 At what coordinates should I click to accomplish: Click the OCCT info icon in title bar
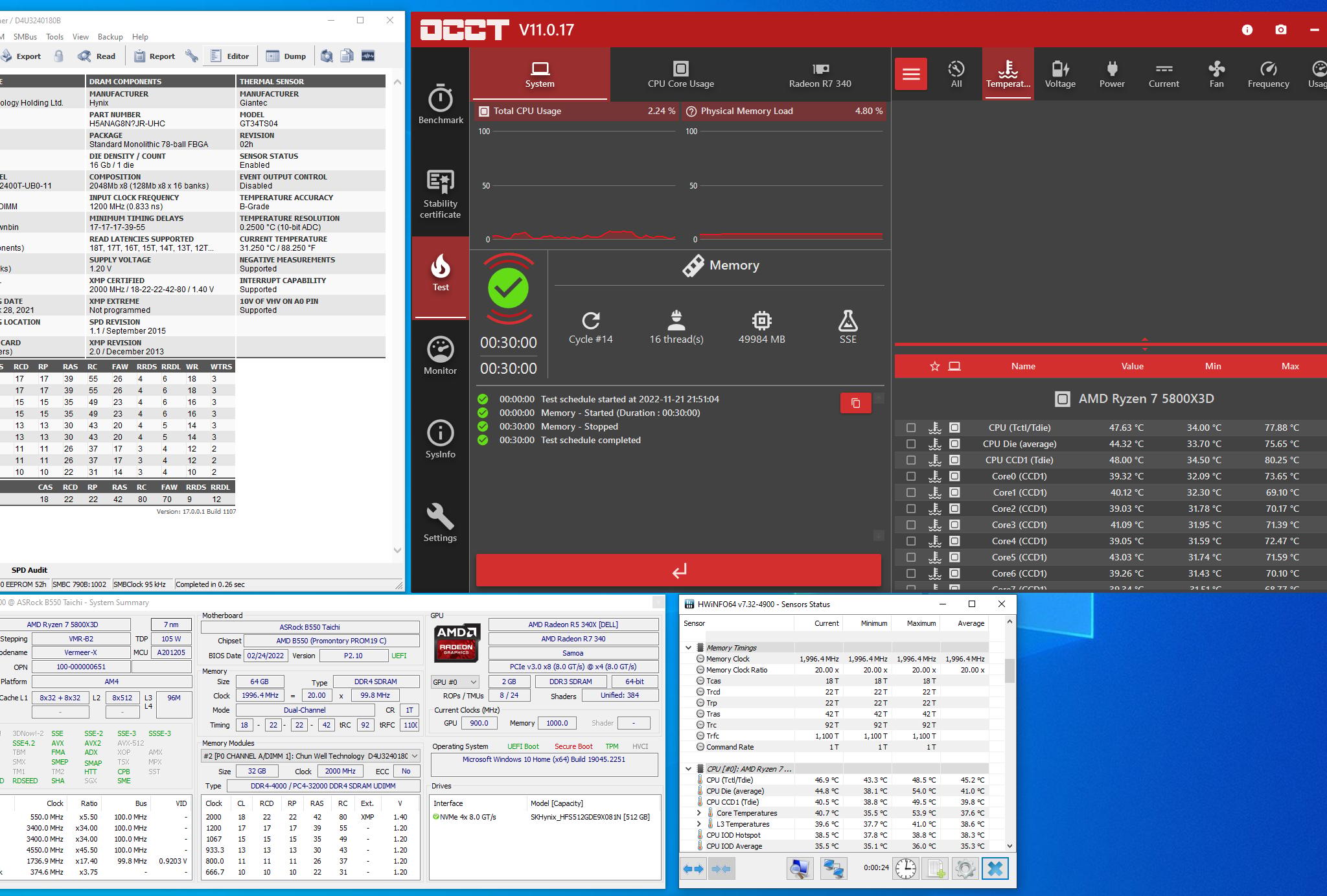[1247, 30]
